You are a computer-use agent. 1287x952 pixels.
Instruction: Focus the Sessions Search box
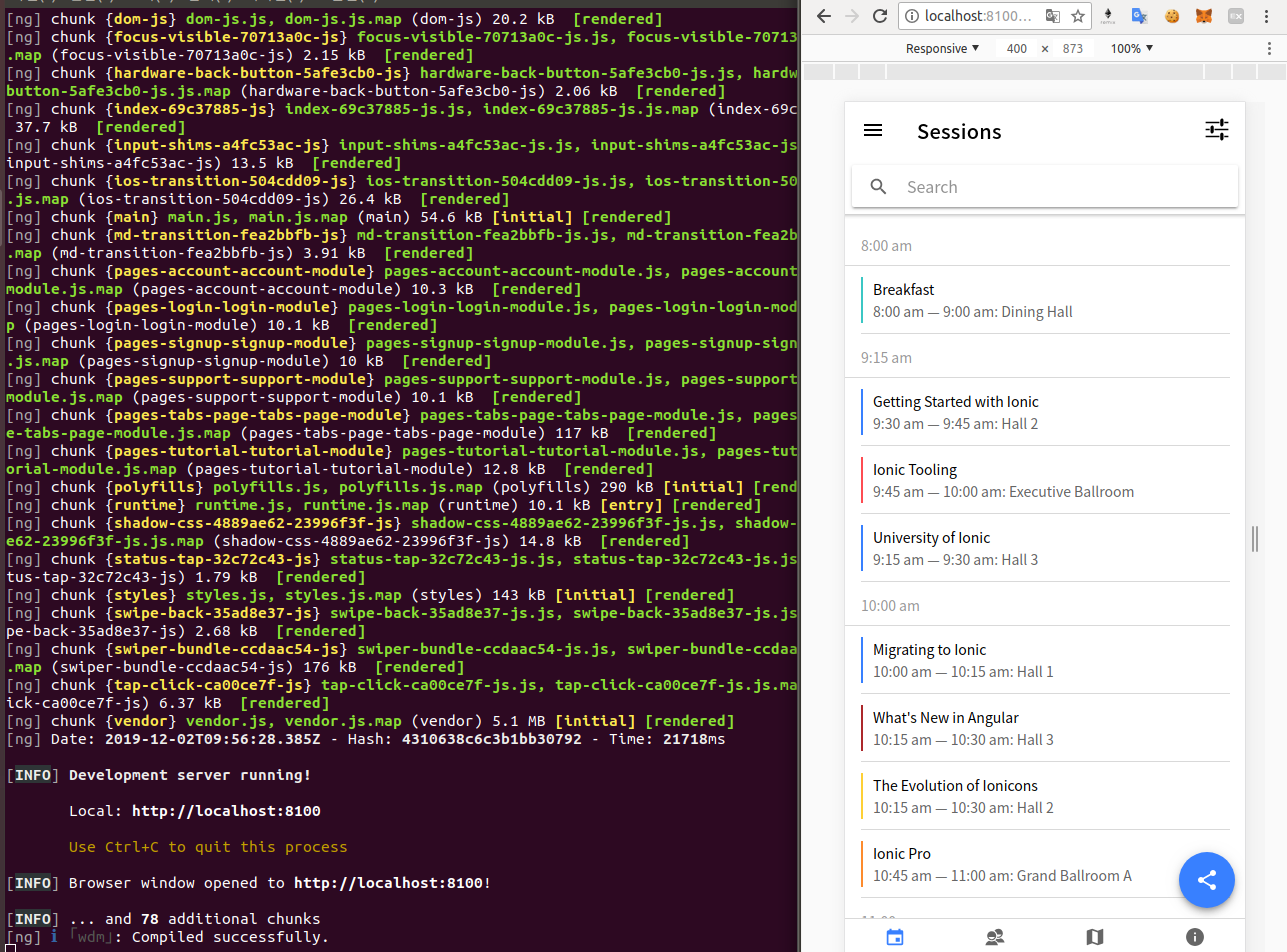point(1045,187)
